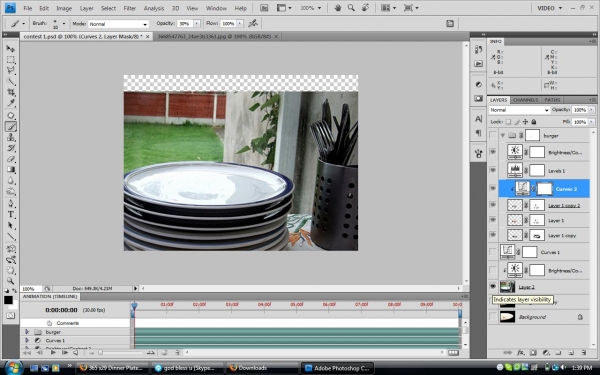This screenshot has width=600, height=375.
Task: Select the Eraser tool
Action: pos(11,159)
